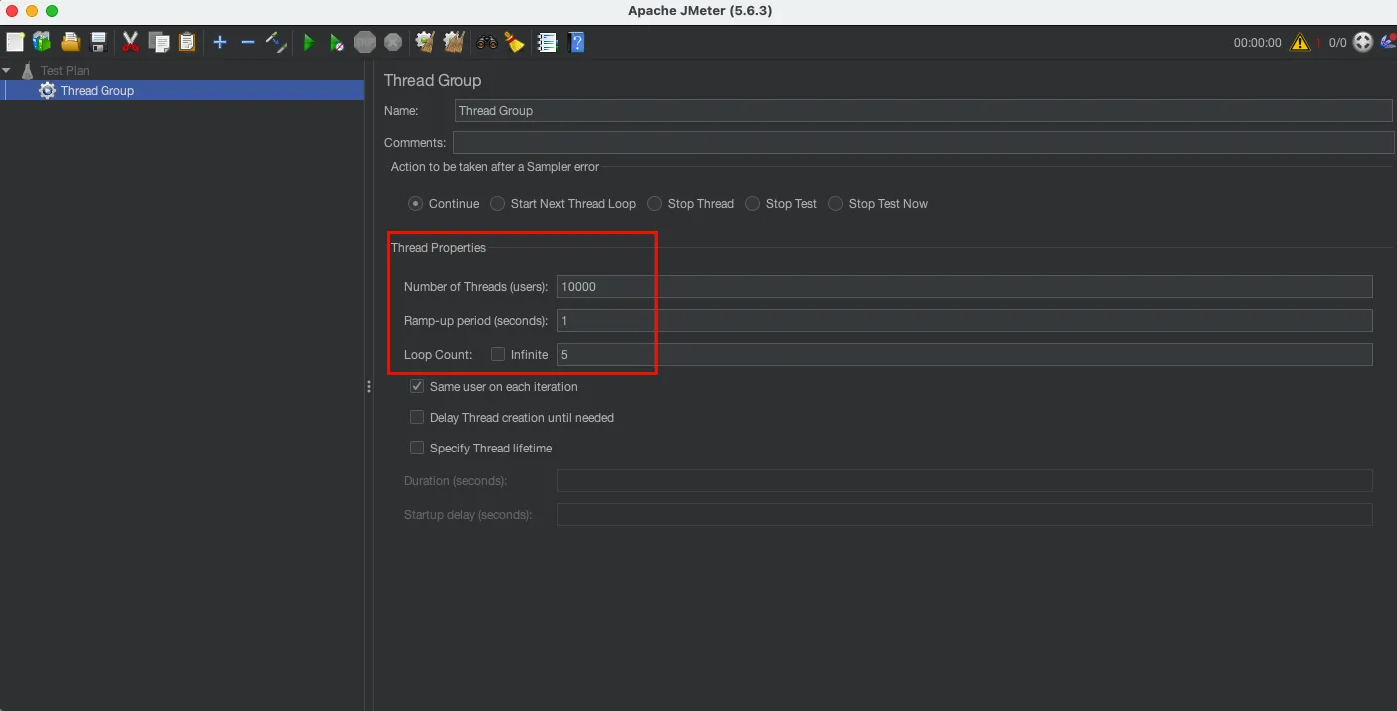This screenshot has height=711, width=1397.
Task: Click Start no pauses icon
Action: [x=337, y=42]
